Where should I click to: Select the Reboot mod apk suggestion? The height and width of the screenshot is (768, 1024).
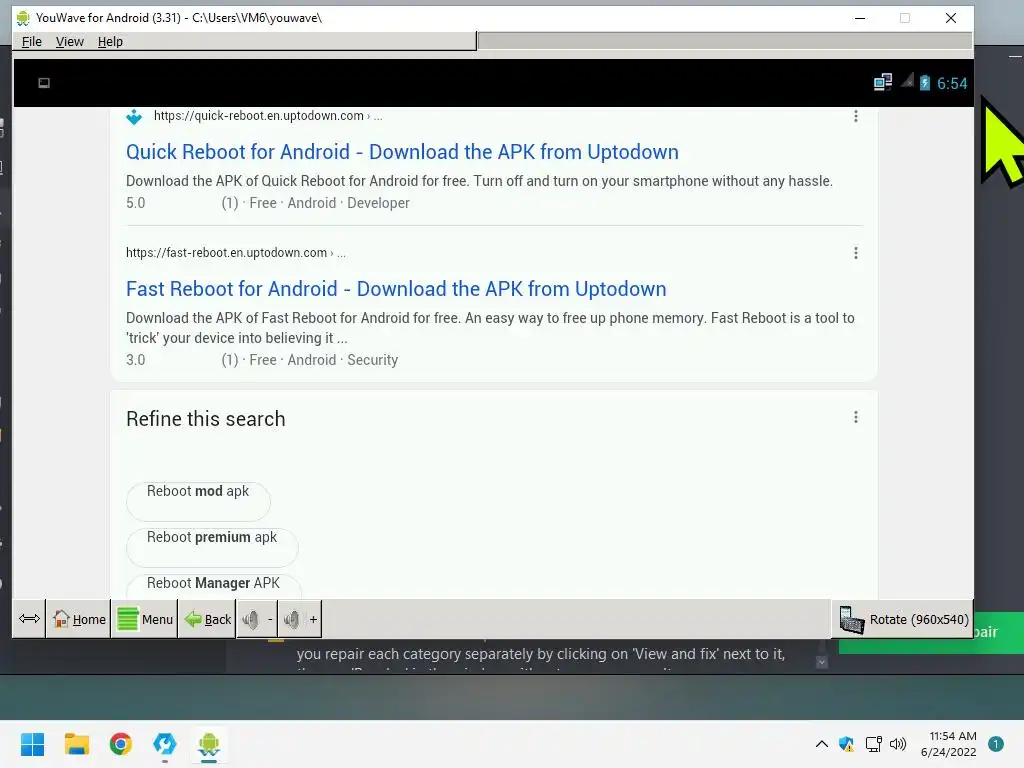tap(198, 500)
